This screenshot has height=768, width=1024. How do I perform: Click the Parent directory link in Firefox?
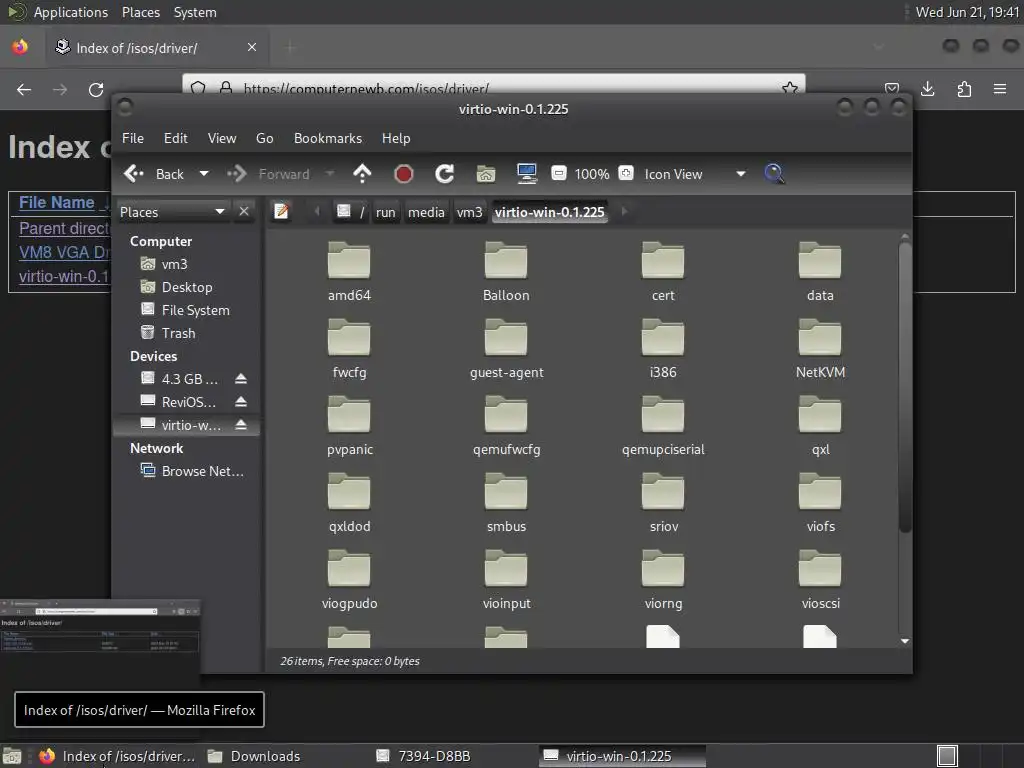[x=64, y=229]
